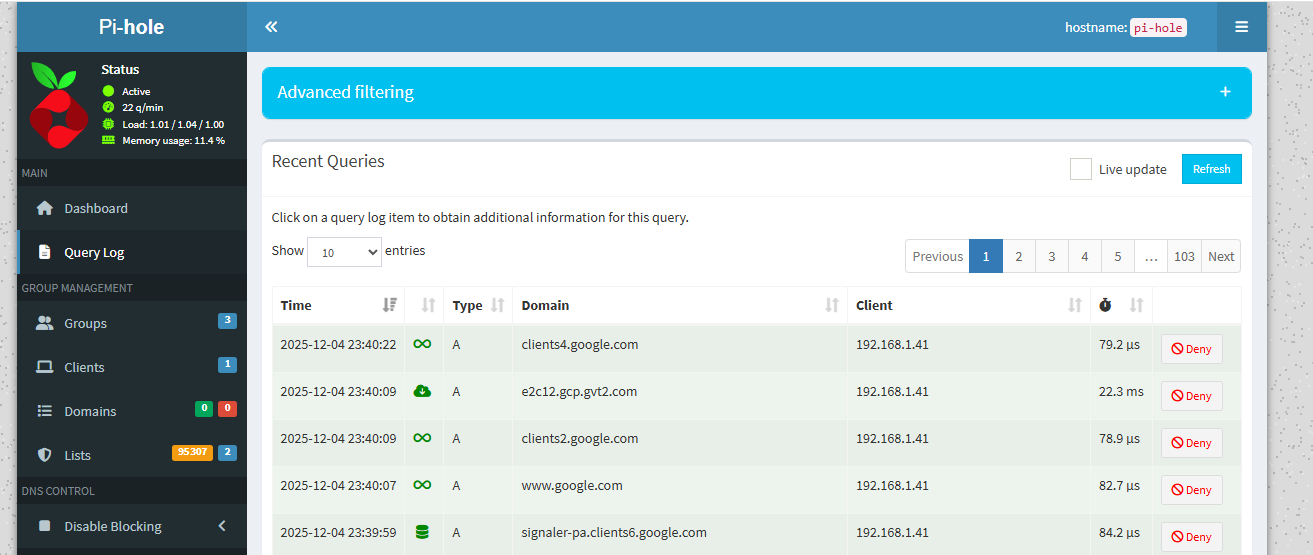
Task: Expand the Disable Blocking submenu chevron
Action: pos(222,526)
